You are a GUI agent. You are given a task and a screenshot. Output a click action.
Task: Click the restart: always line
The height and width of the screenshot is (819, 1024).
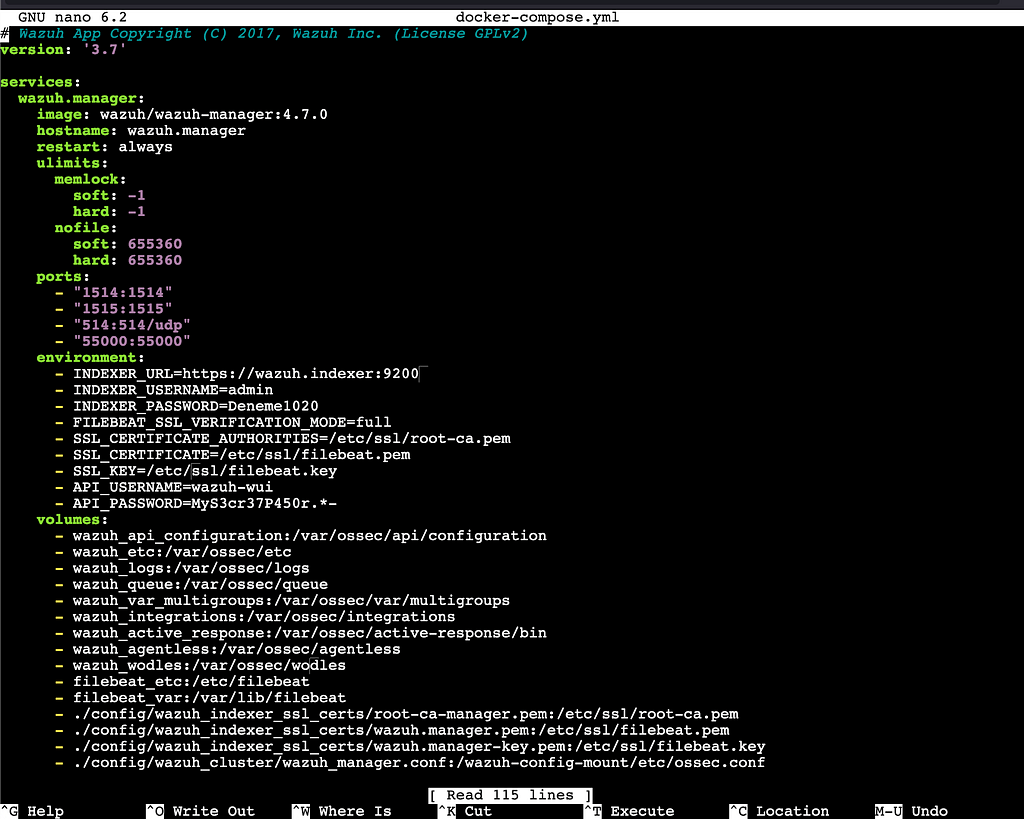point(104,147)
